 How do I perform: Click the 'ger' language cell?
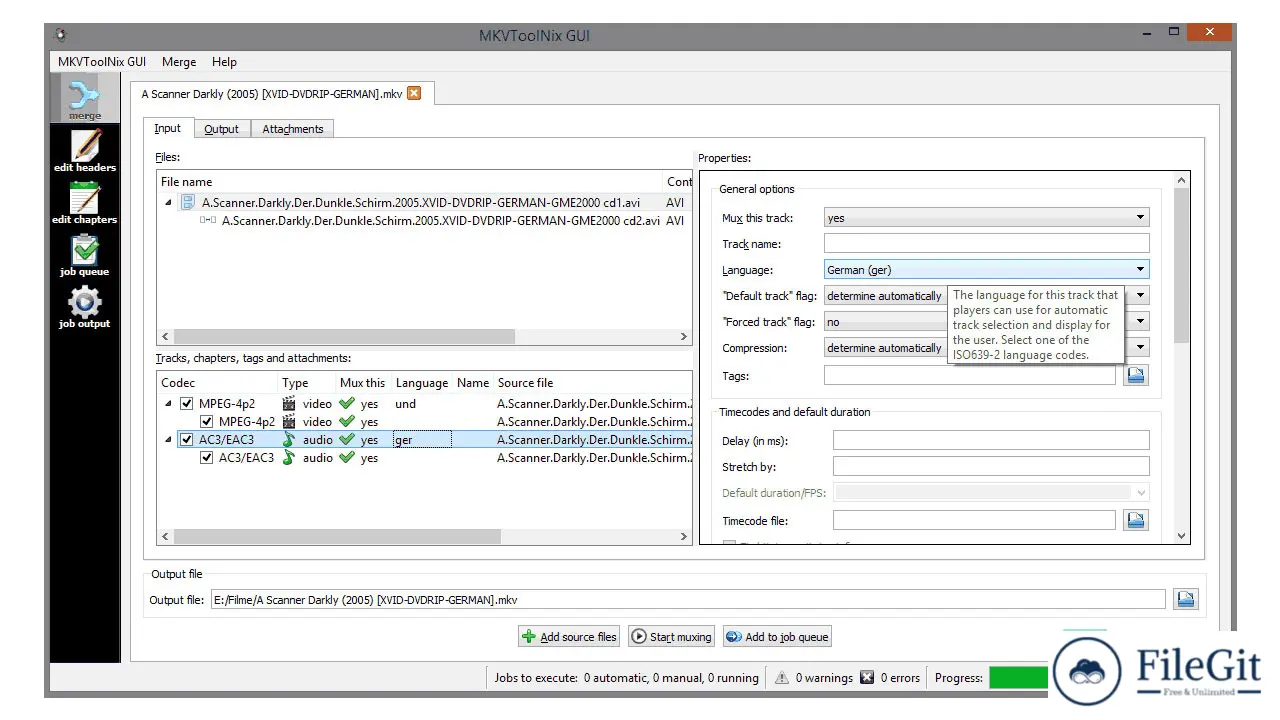(422, 440)
